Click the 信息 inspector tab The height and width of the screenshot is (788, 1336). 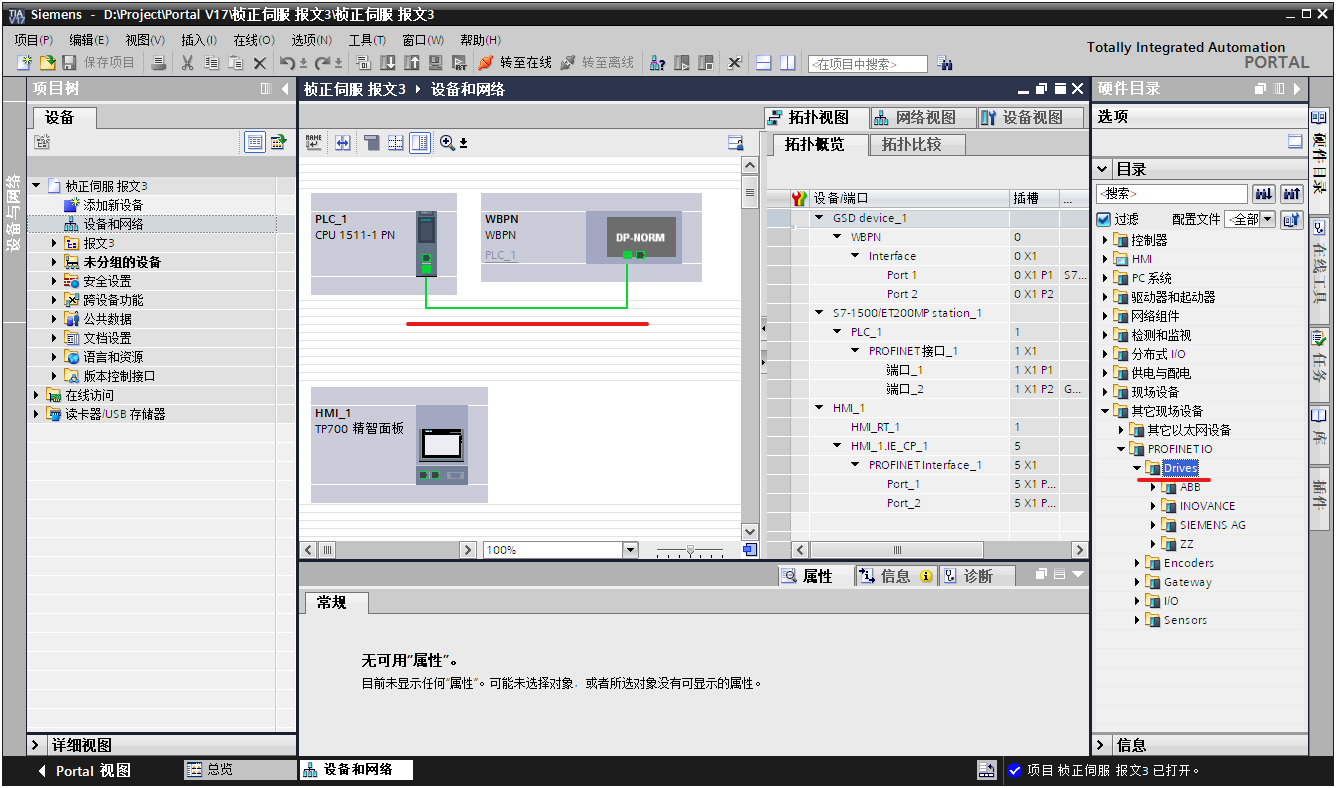click(896, 576)
